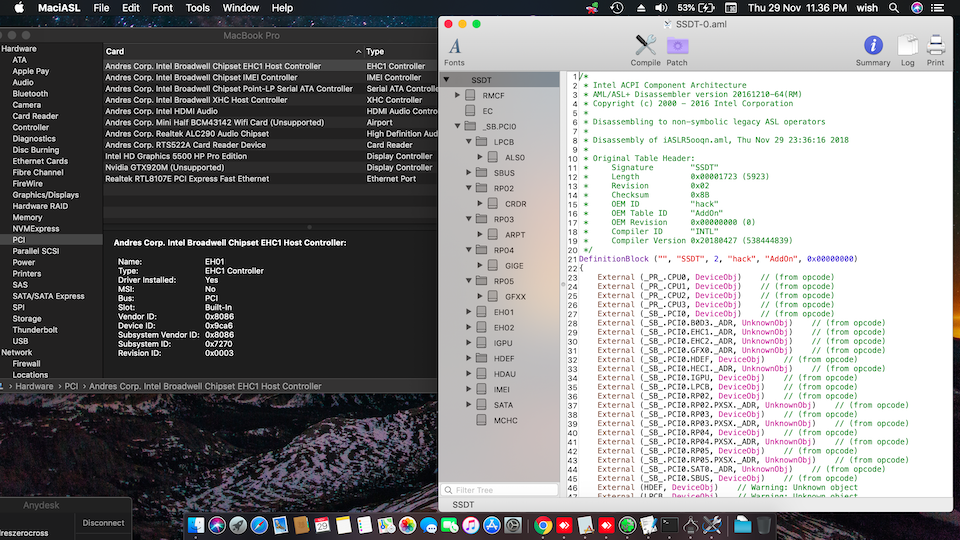Expand the SATA tree node

click(x=469, y=405)
